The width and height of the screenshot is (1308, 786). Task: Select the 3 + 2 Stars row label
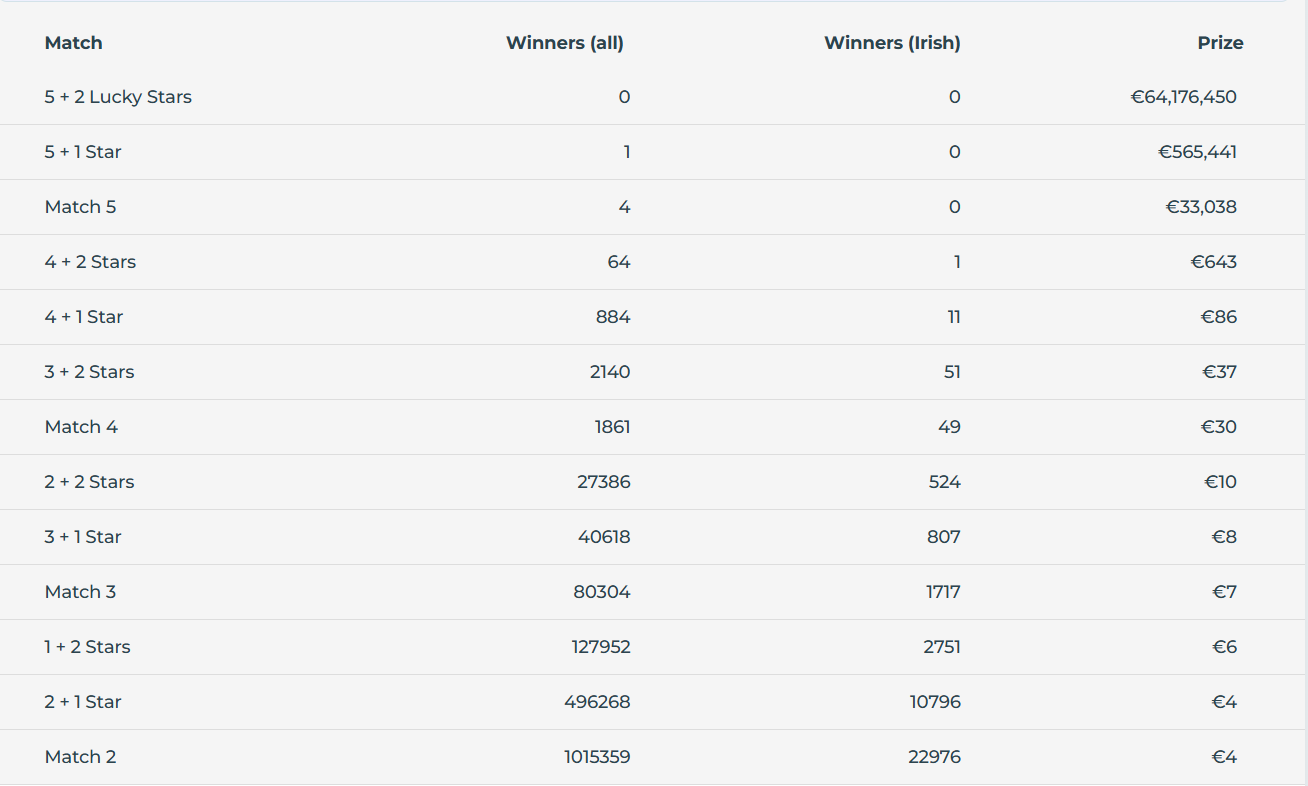tap(89, 372)
